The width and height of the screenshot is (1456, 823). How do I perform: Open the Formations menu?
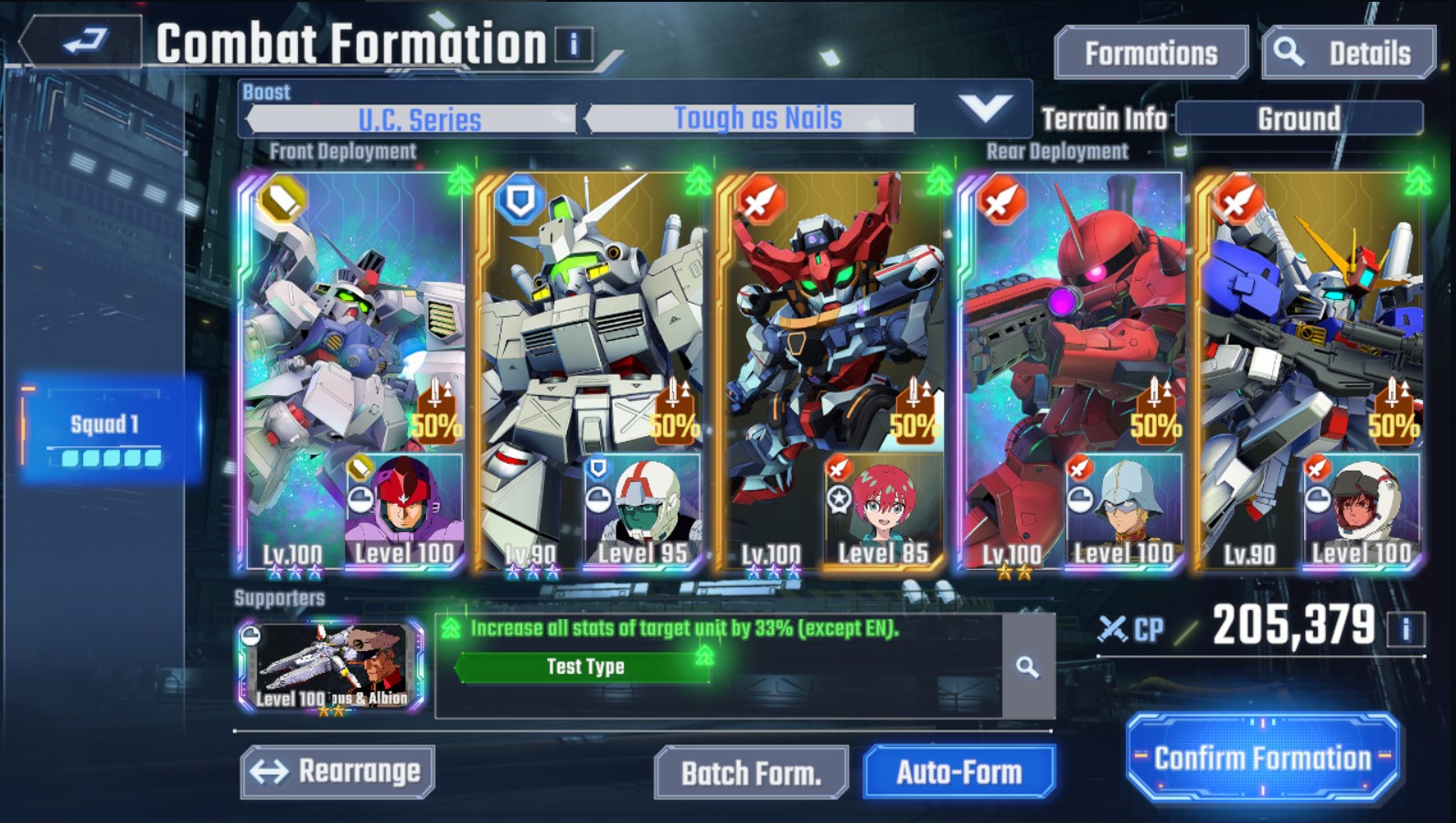click(1151, 53)
